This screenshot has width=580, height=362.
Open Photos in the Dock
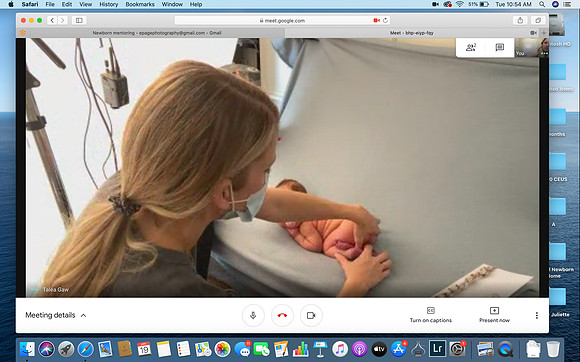(x=222, y=349)
